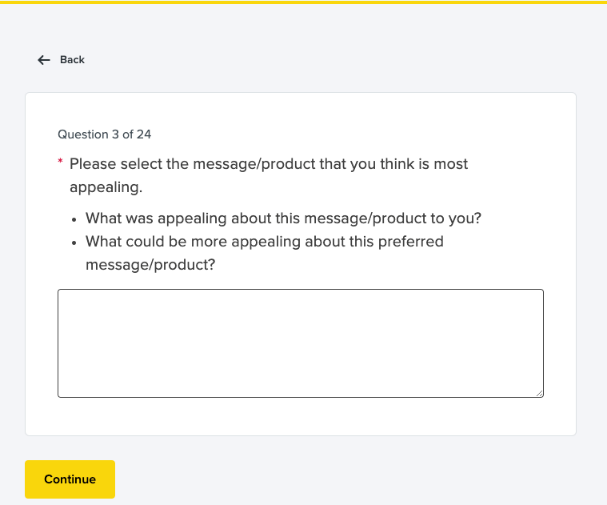Click the first bullet point dot

[75, 219]
